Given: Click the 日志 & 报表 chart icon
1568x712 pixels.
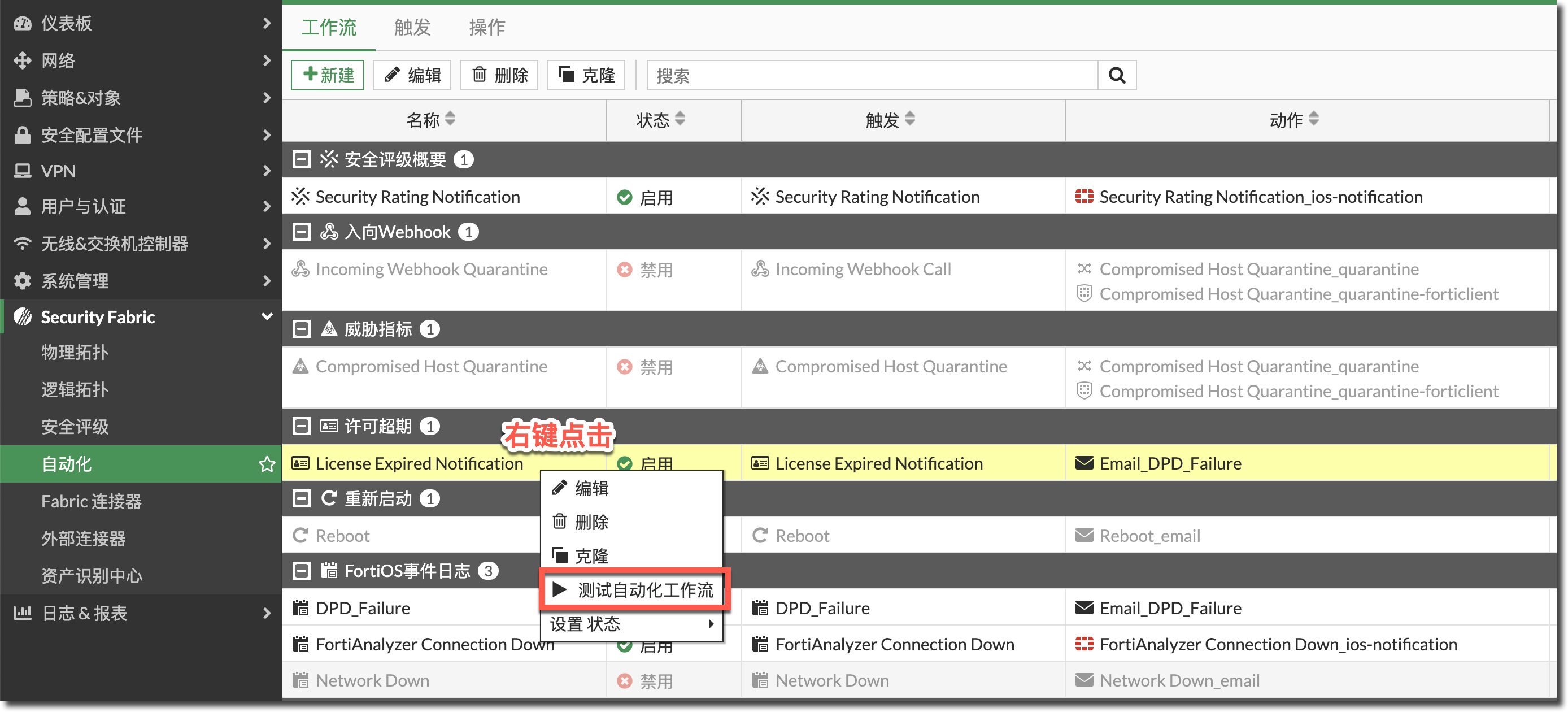Looking at the screenshot, I should click(x=23, y=613).
